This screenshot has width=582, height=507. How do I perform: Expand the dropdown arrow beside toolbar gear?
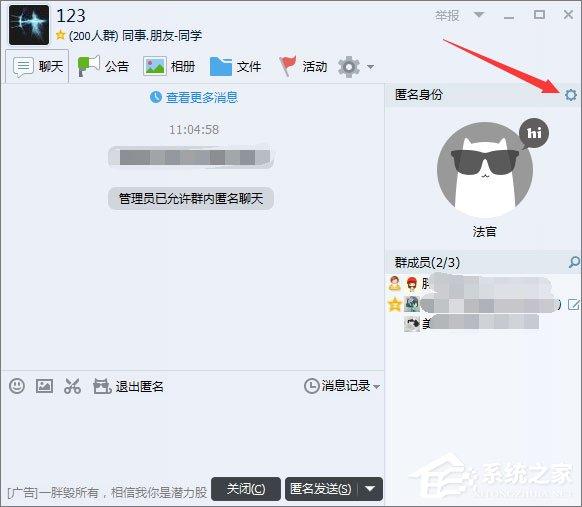[370, 67]
